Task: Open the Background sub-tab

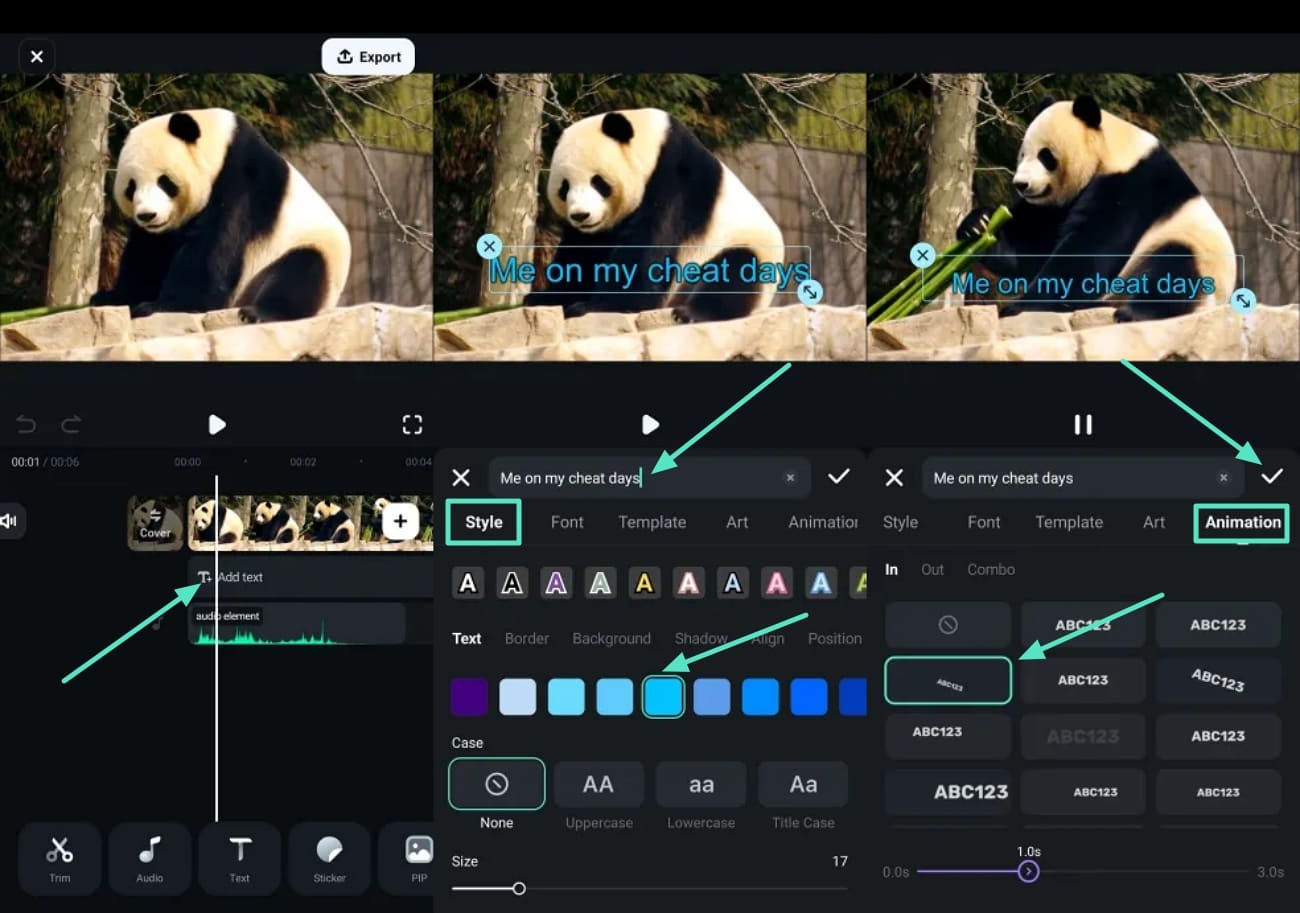Action: pos(611,638)
